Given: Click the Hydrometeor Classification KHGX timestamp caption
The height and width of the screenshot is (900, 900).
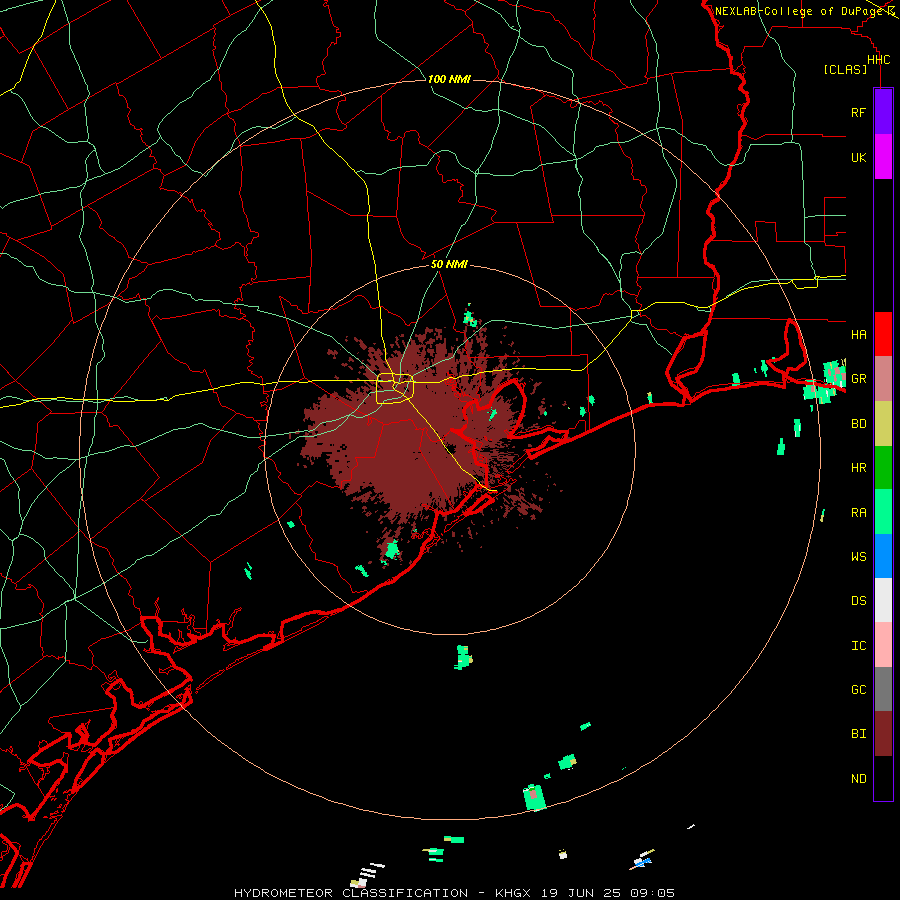Looking at the screenshot, I should click(454, 893).
